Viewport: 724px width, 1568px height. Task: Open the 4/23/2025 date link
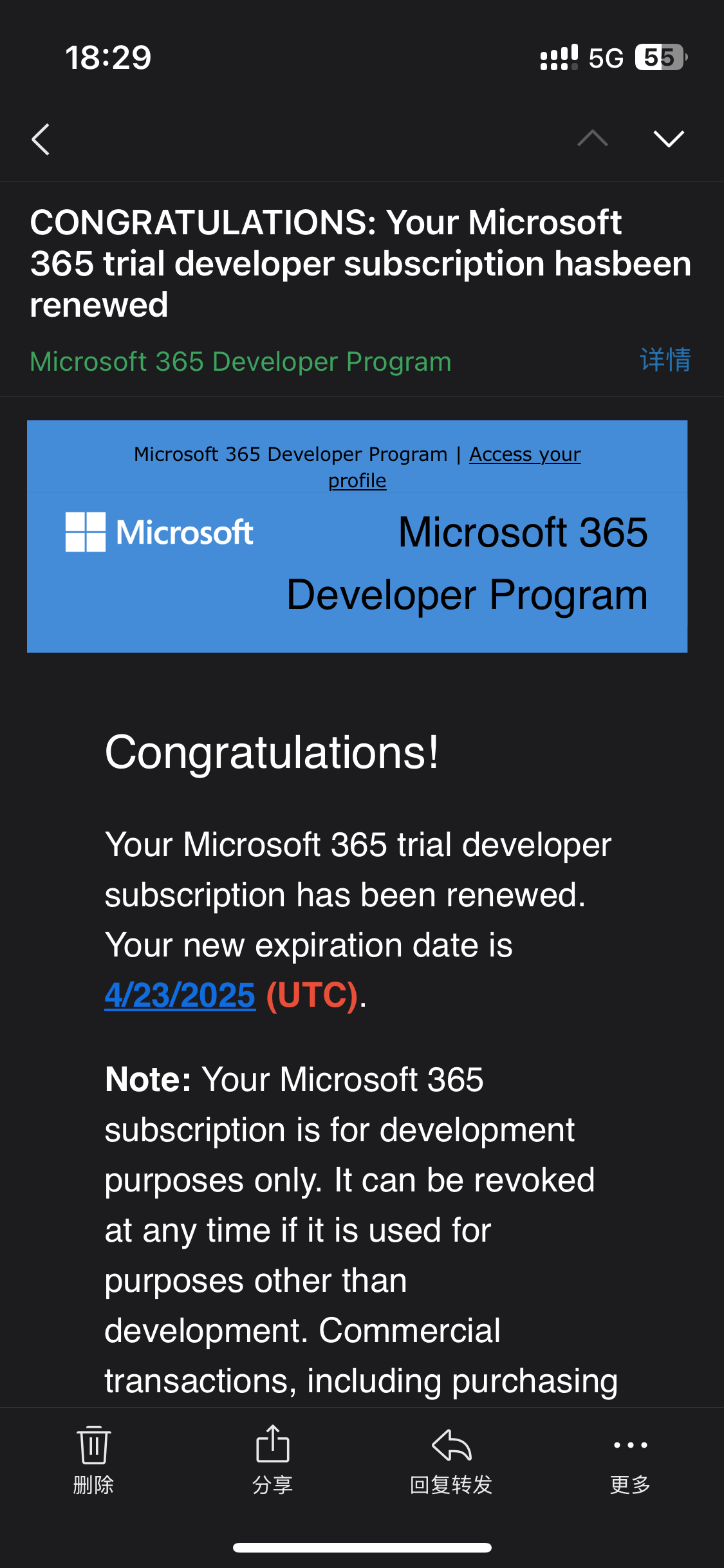coord(180,995)
